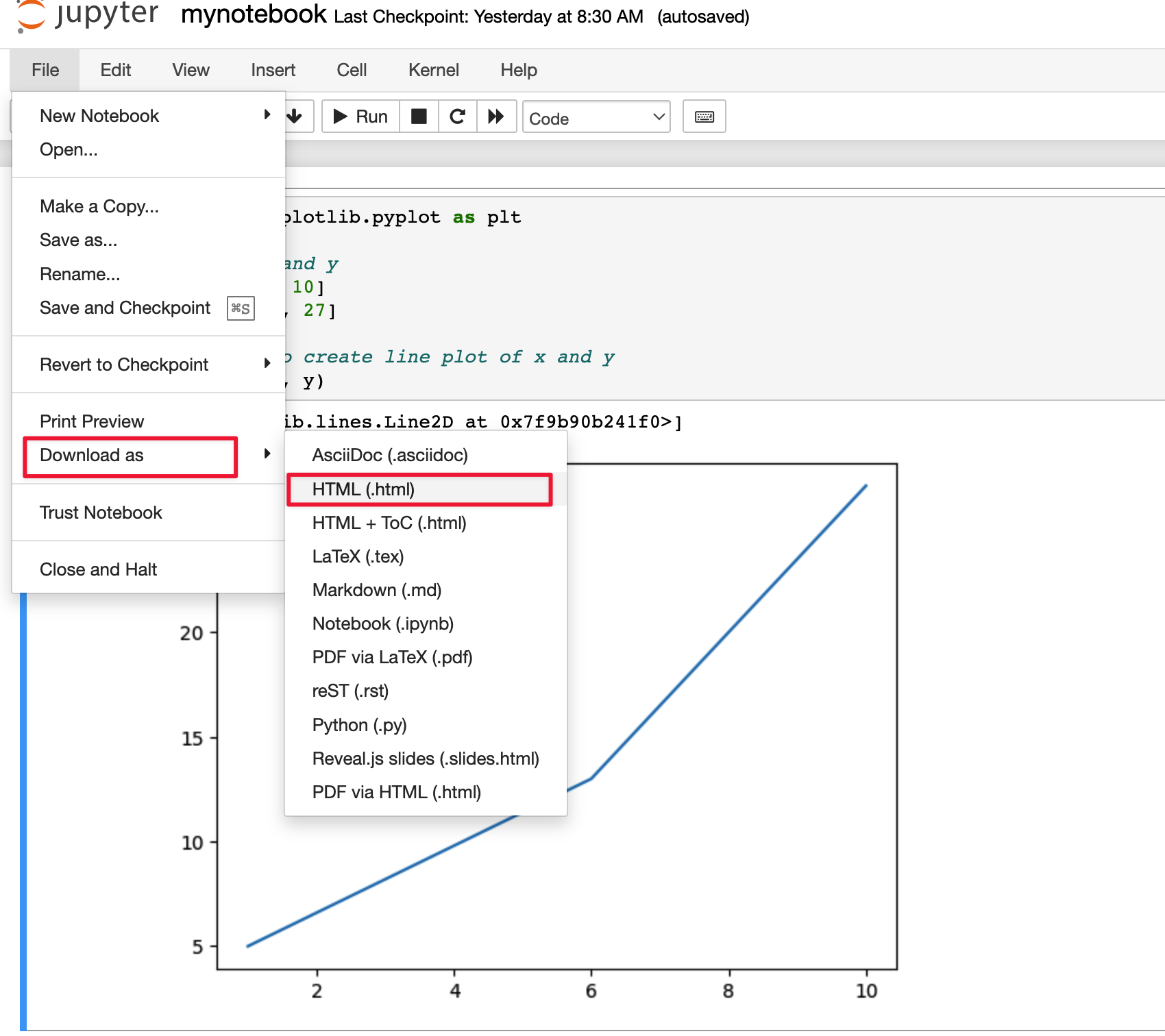This screenshot has height=1036, width=1165.
Task: Click the restart kernel circular arrow icon
Action: (x=457, y=116)
